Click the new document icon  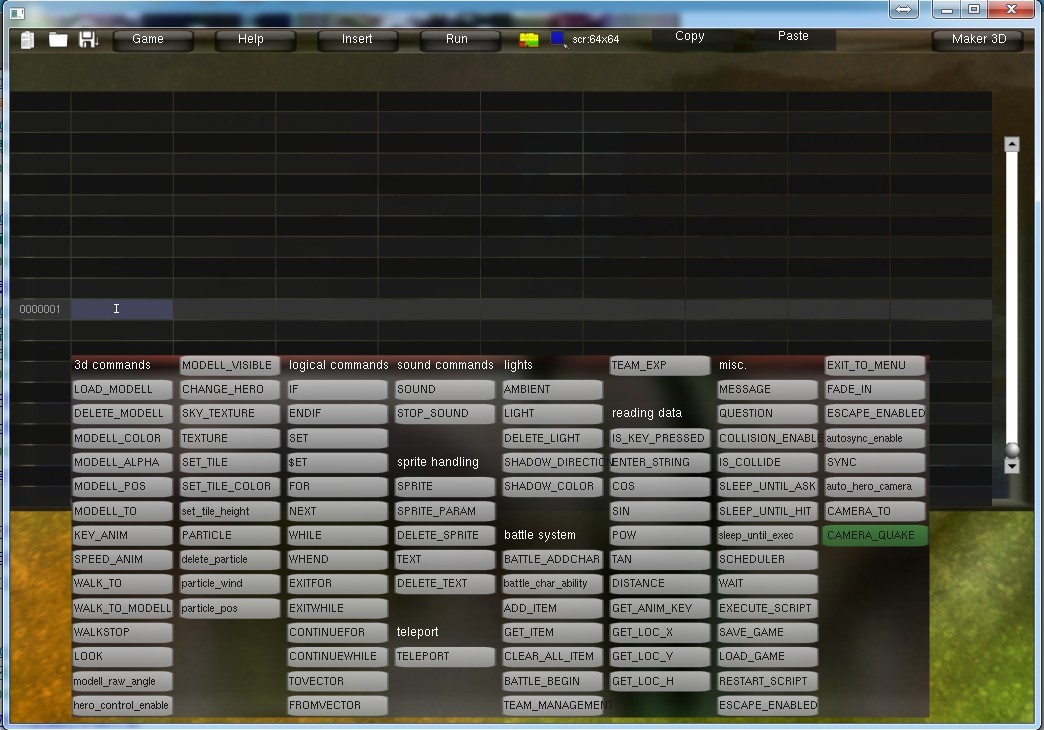27,40
